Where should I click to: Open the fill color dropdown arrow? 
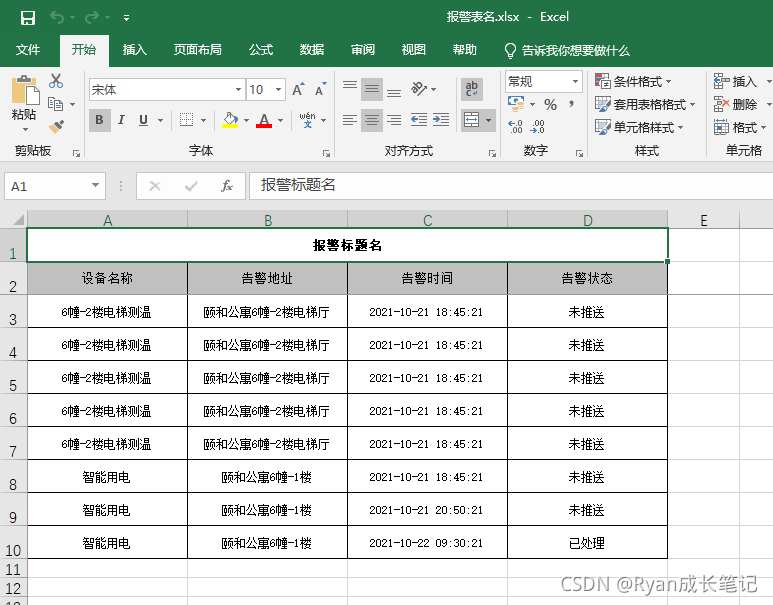pyautogui.click(x=246, y=120)
